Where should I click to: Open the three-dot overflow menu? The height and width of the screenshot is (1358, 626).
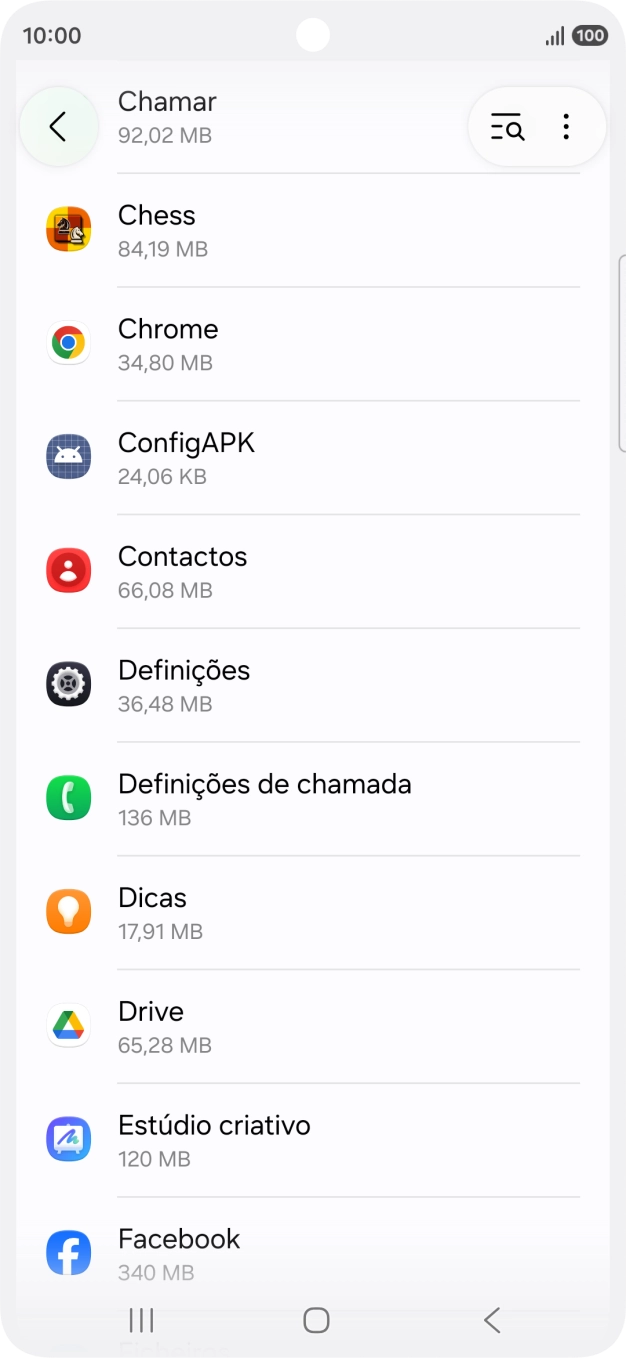tap(566, 127)
